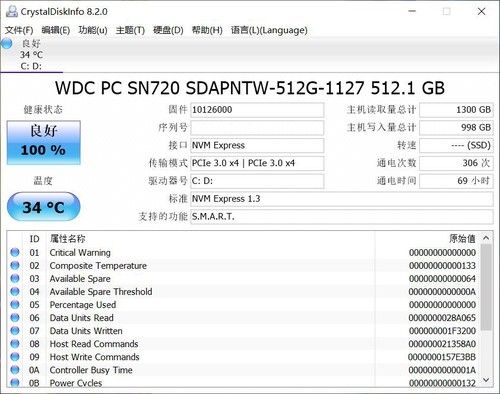Click the supported features field S.M.A.R.T.
Viewport: 500px width, 394px height.
pyautogui.click(x=342, y=217)
